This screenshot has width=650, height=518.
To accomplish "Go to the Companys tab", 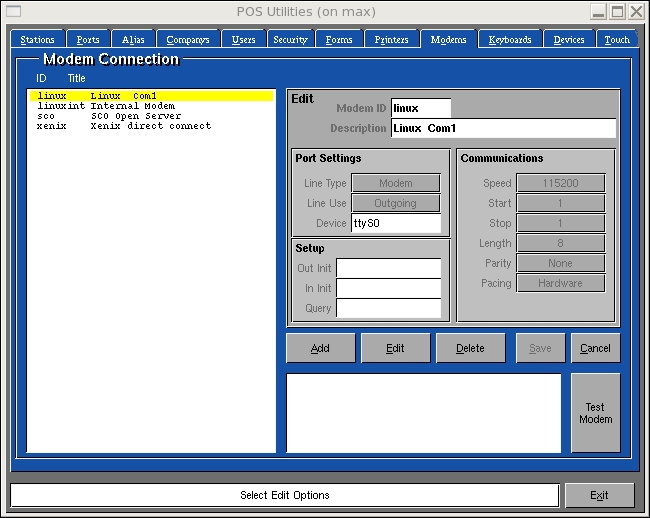I will [x=188, y=39].
